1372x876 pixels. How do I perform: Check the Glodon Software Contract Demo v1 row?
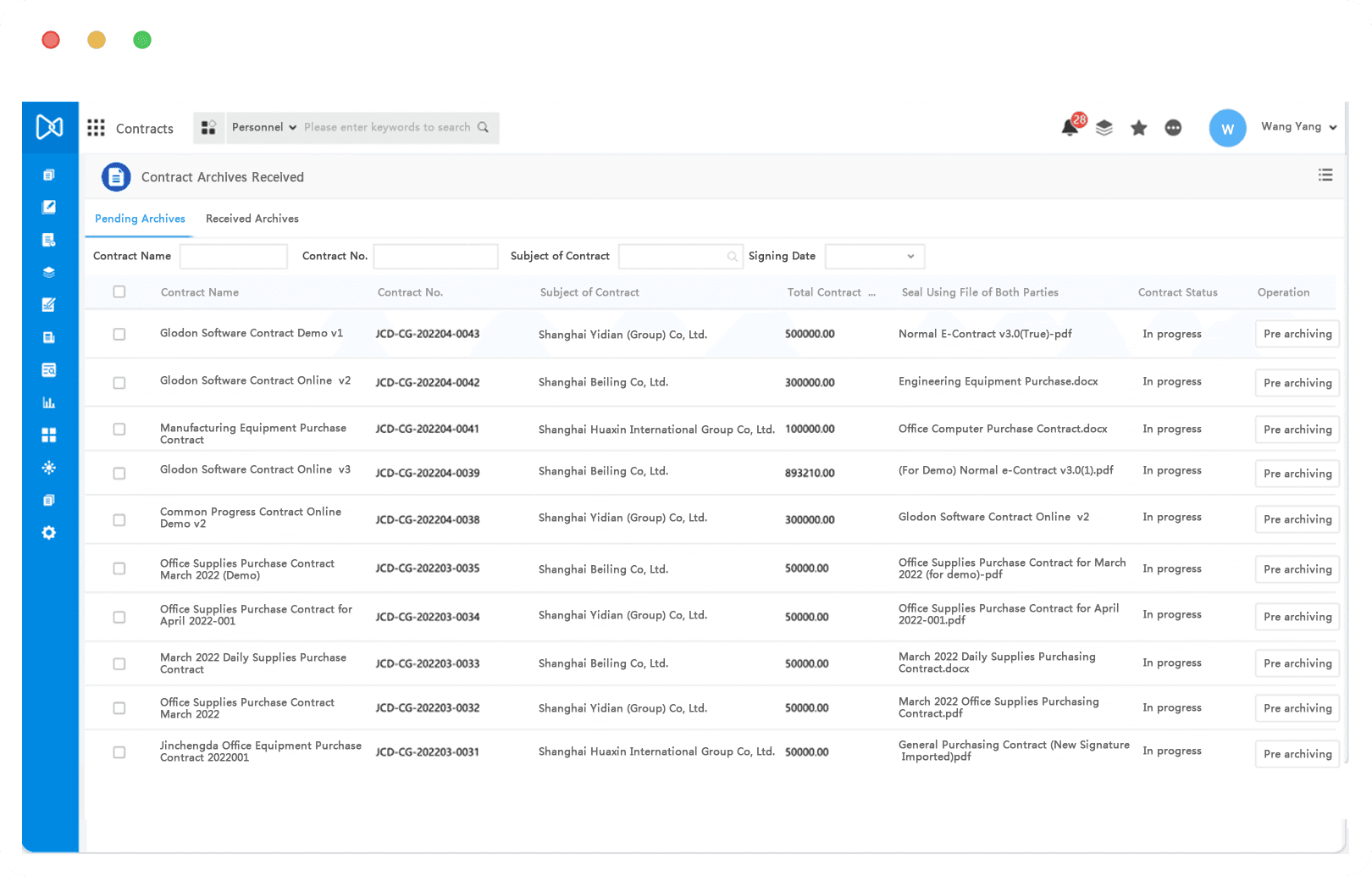tap(119, 334)
